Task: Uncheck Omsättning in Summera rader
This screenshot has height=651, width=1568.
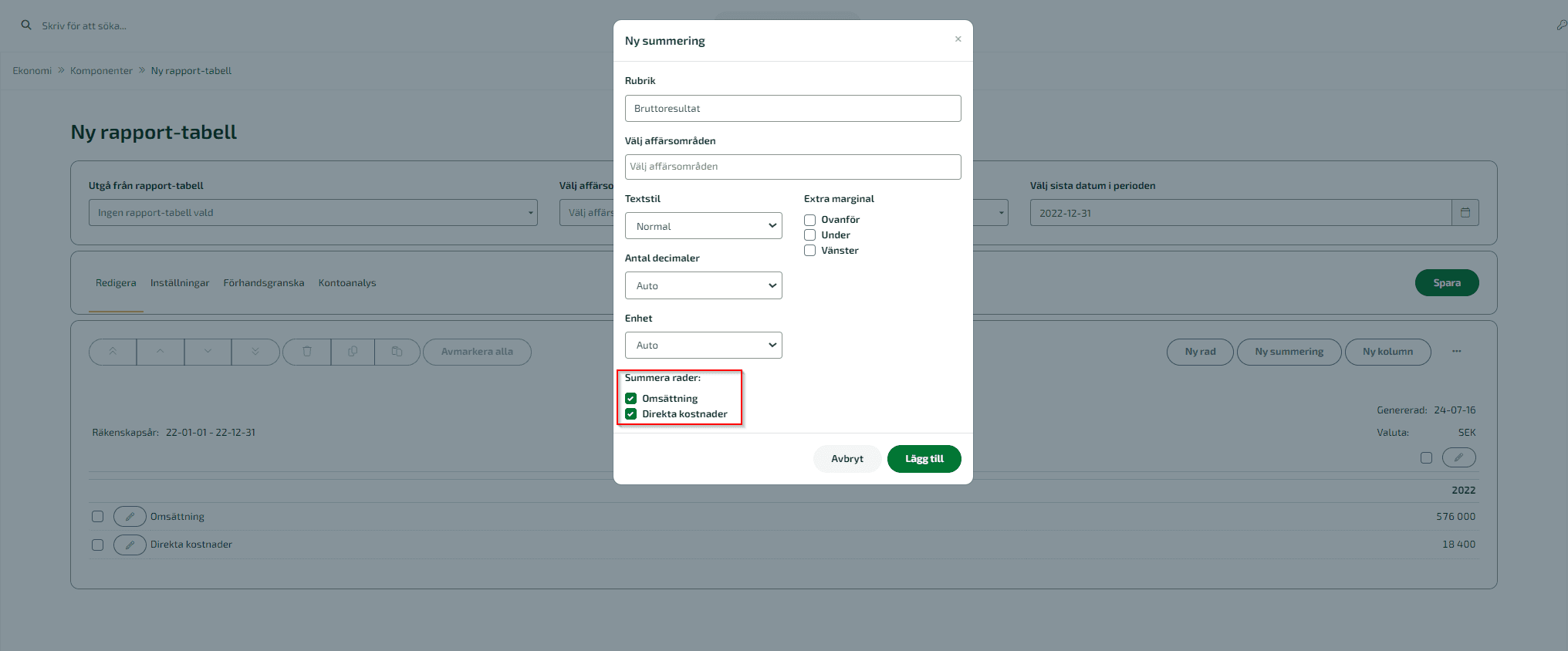Action: [631, 399]
